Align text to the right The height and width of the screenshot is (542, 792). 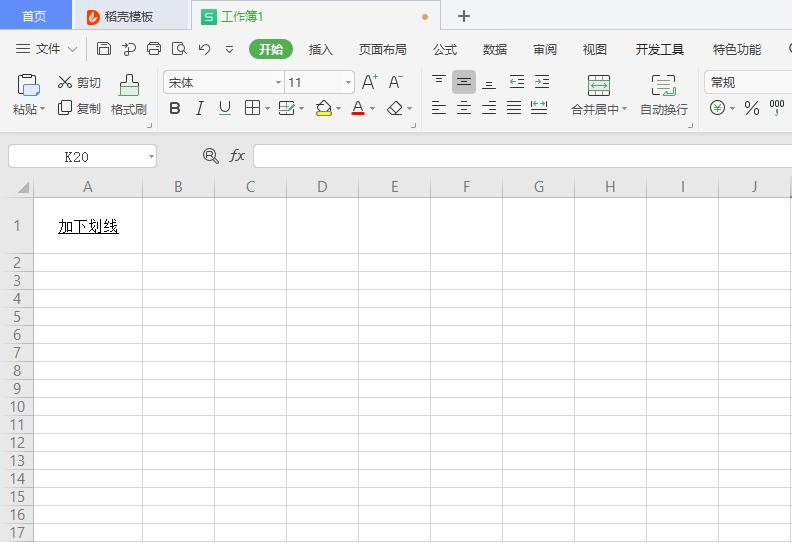coord(488,107)
